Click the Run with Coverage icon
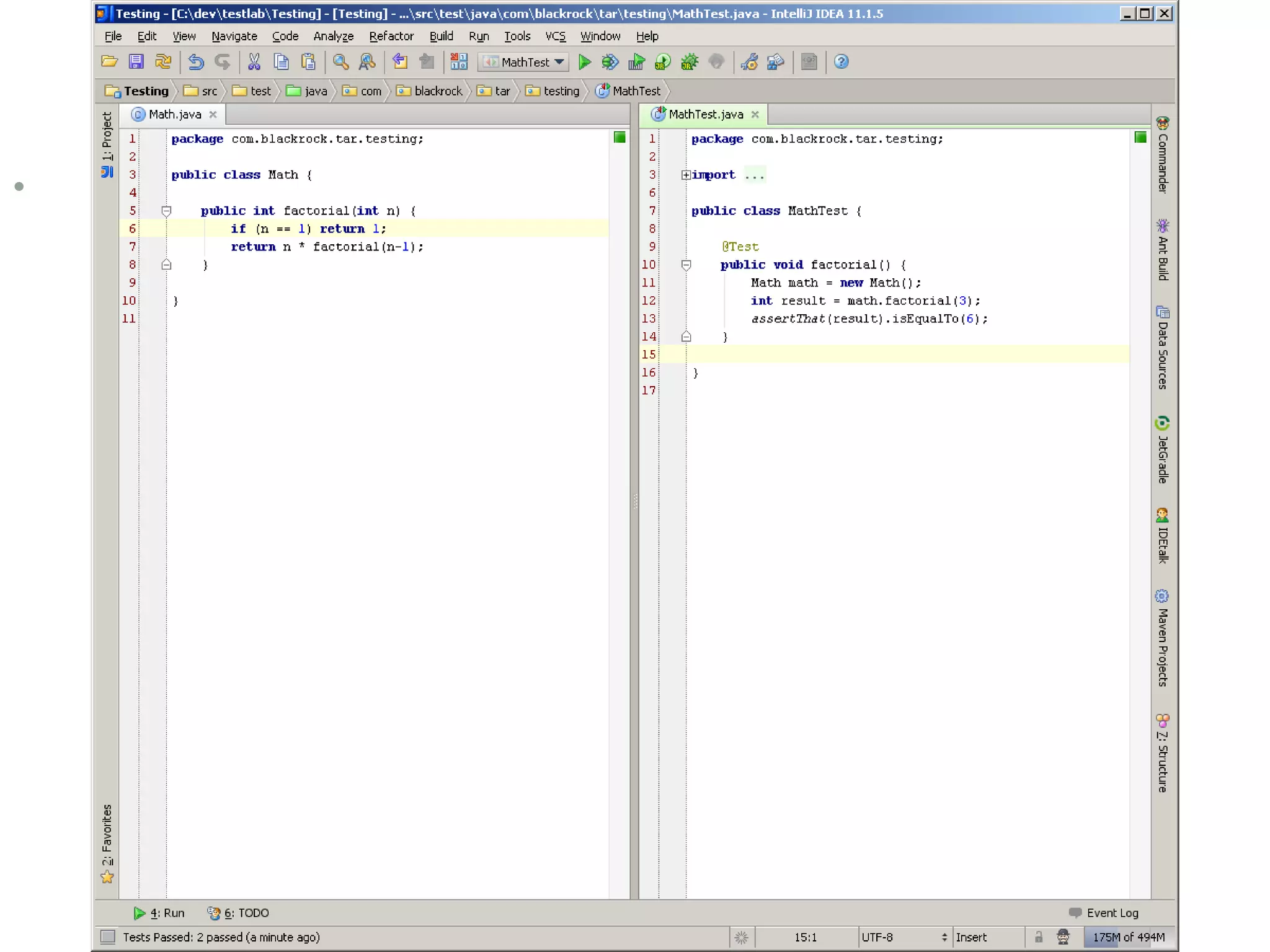 coord(637,62)
